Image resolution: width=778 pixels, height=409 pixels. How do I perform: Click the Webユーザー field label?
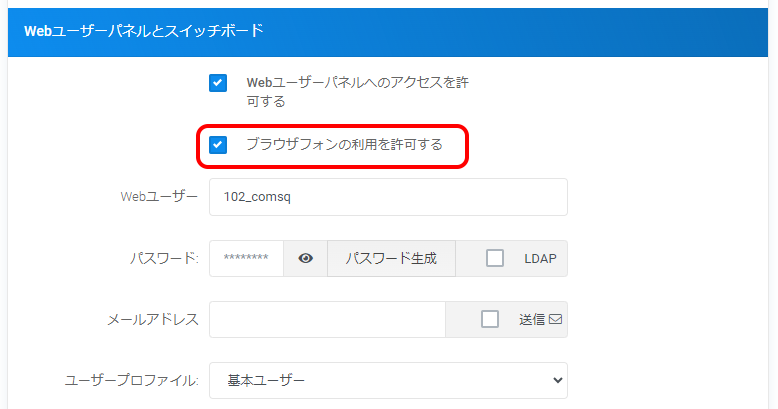[x=158, y=198]
